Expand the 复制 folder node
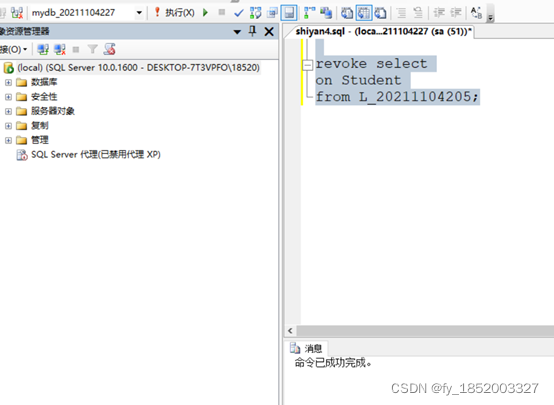 click(8, 126)
